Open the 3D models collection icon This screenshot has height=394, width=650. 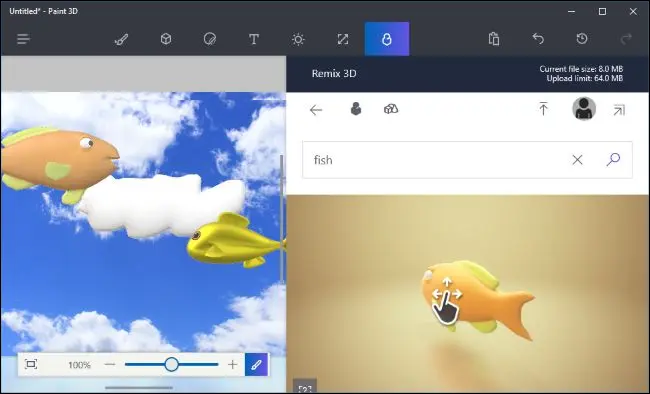click(391, 109)
